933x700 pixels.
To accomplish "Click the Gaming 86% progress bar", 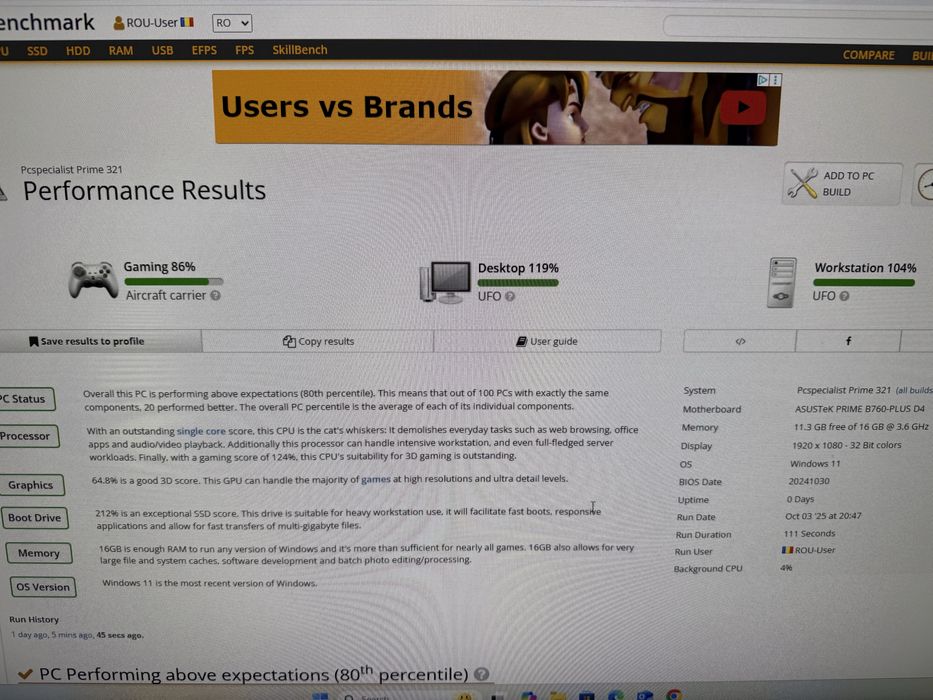I will click(173, 282).
